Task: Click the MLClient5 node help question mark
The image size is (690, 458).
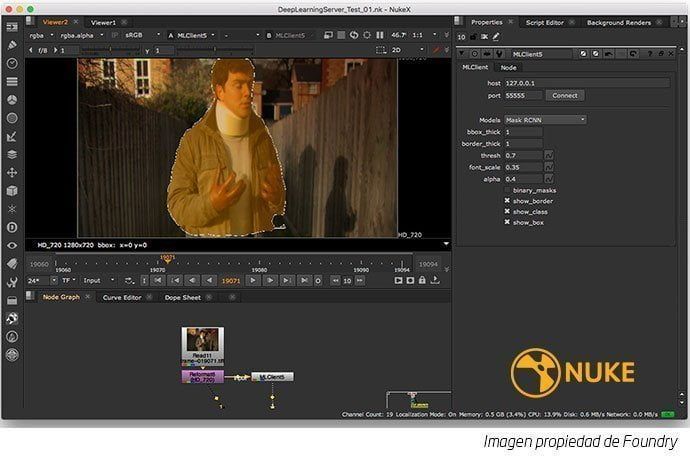Action: [650, 54]
